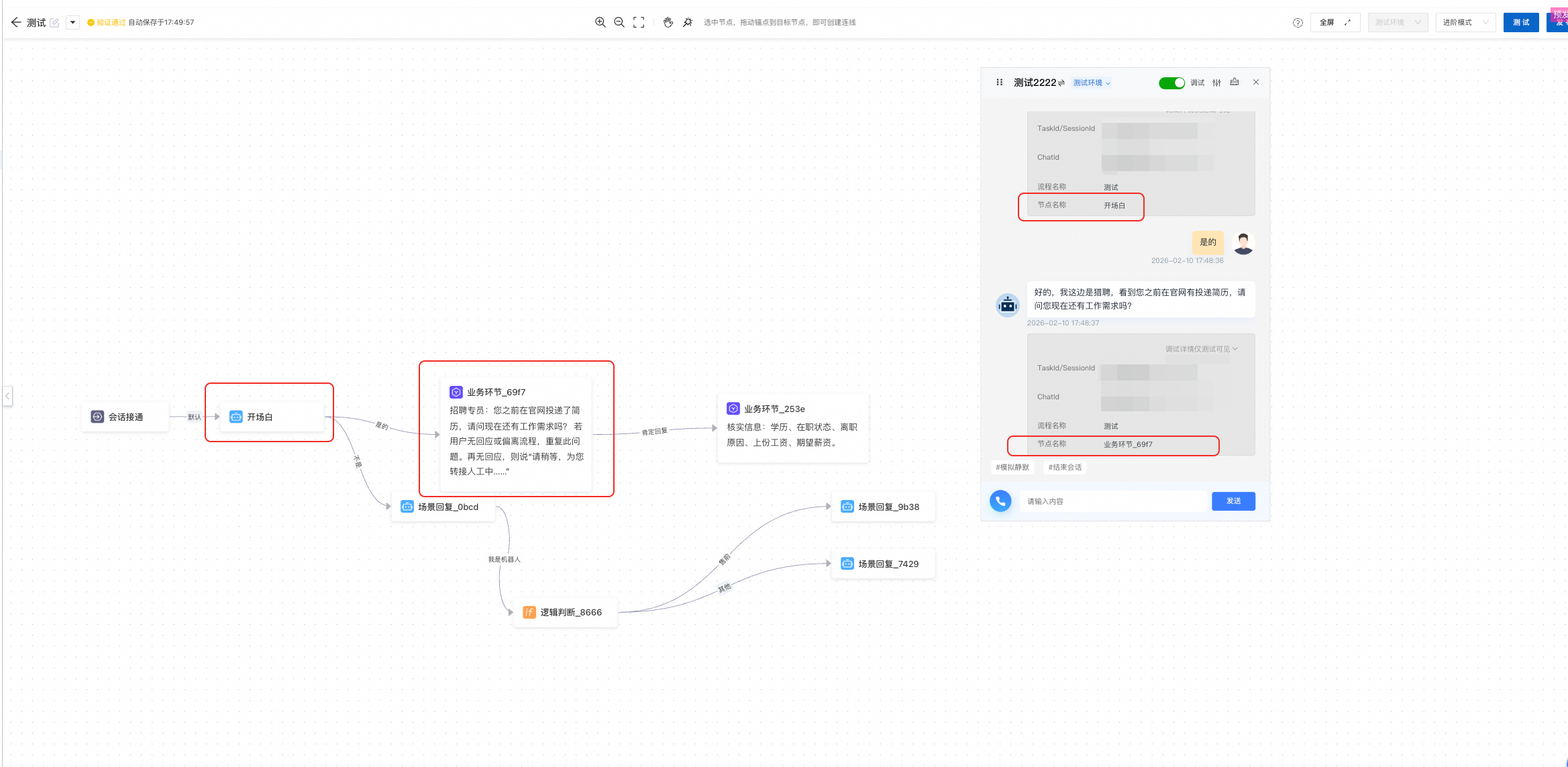Click the fit-to-screen frame icon
The image size is (1568, 767).
(x=639, y=22)
